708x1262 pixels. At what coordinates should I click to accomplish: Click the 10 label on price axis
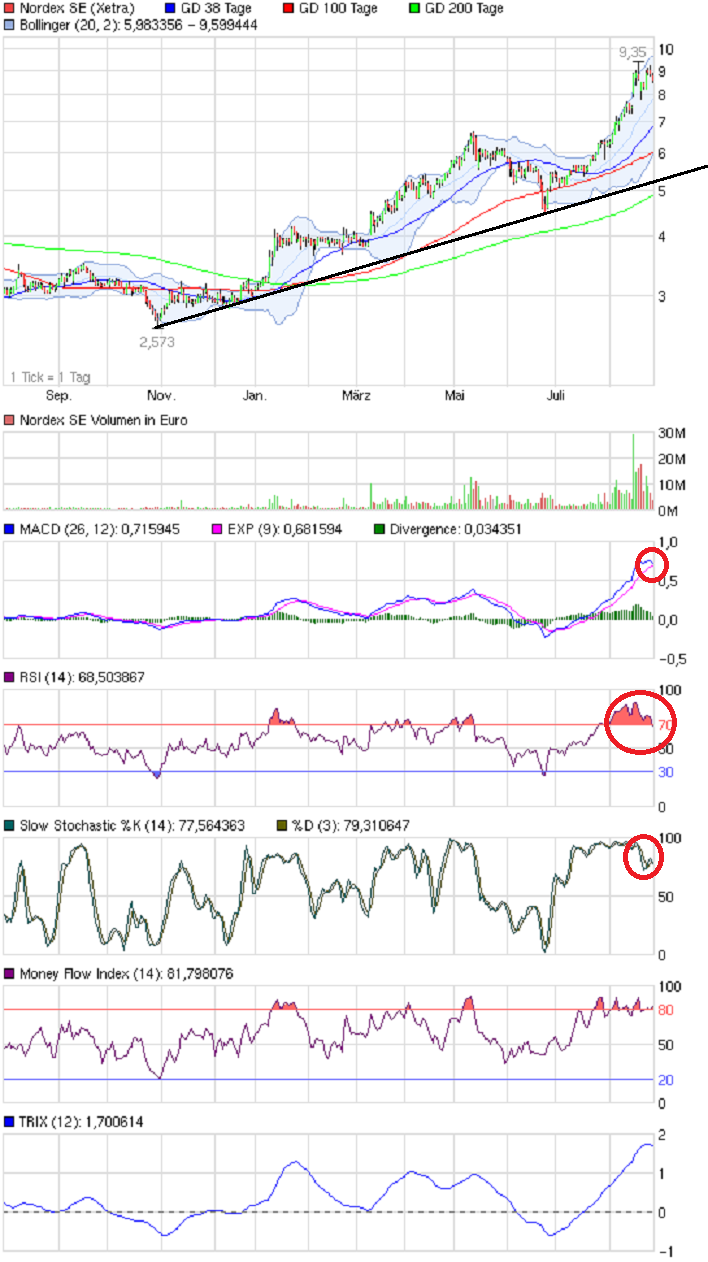click(665, 49)
